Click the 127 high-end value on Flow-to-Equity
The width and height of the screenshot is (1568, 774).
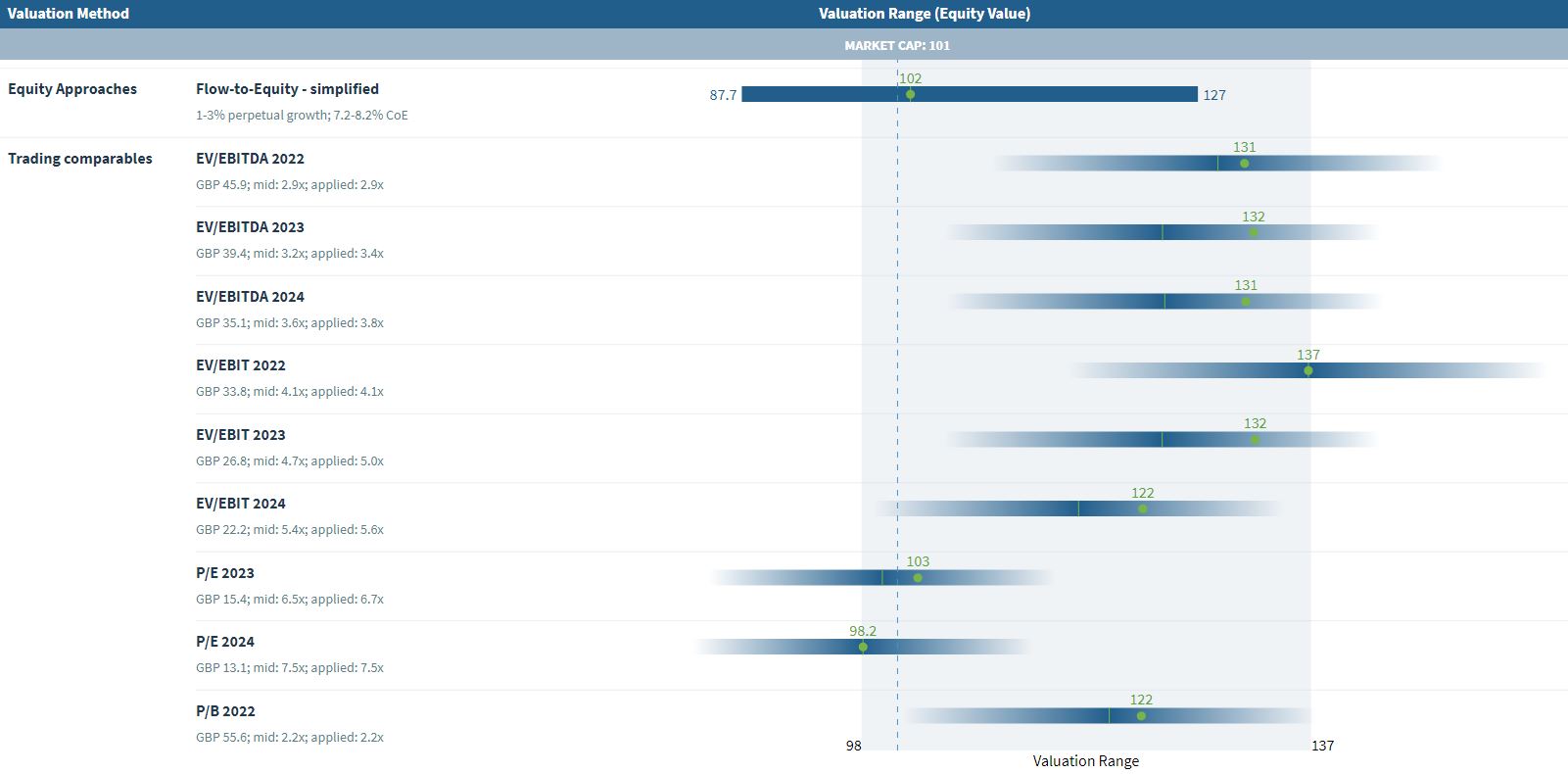pyautogui.click(x=1214, y=95)
